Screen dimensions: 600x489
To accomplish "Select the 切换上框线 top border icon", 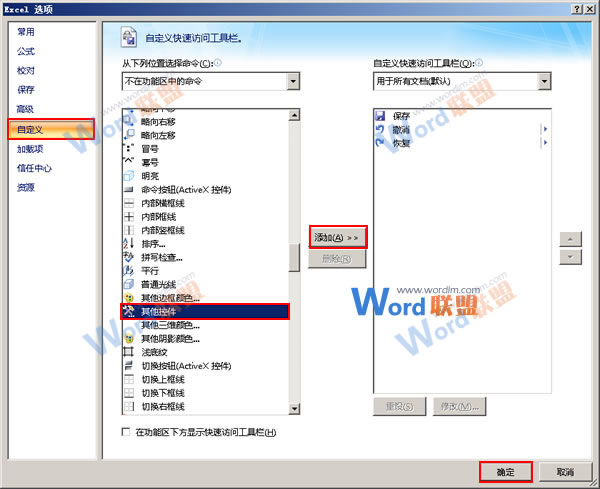I will click(129, 379).
